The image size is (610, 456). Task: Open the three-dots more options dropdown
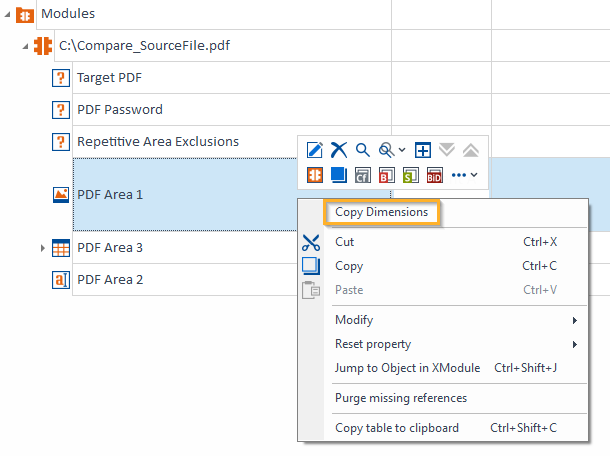click(x=465, y=175)
